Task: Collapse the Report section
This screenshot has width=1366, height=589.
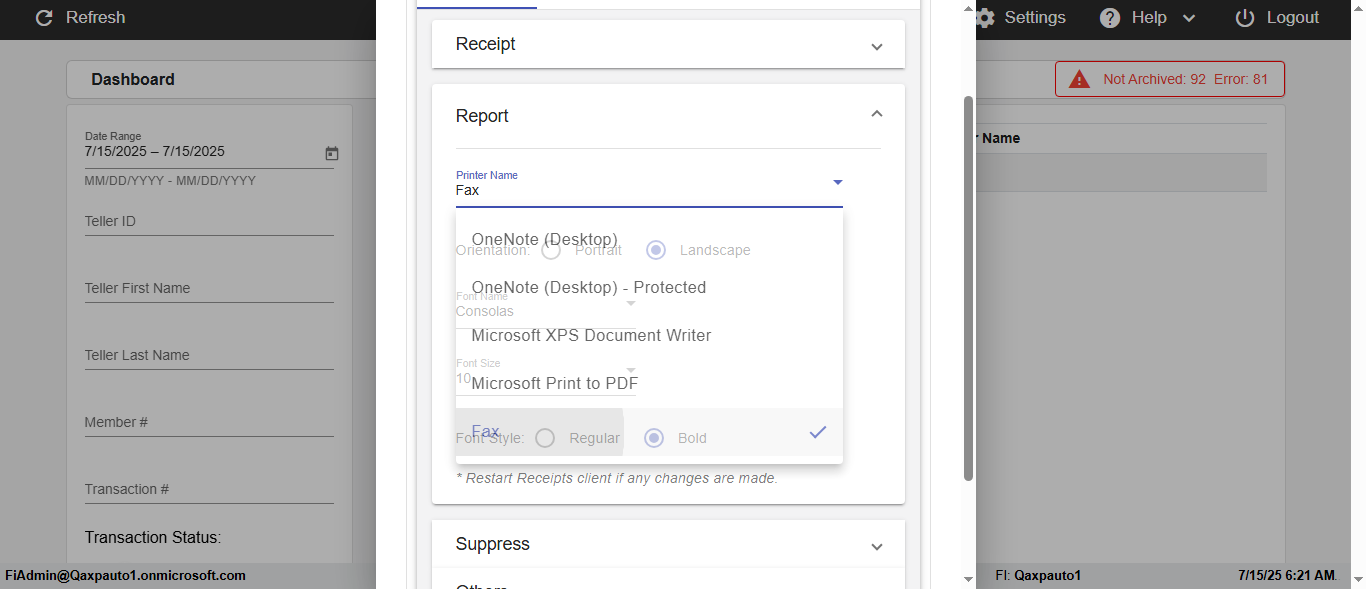Action: pyautogui.click(x=877, y=115)
